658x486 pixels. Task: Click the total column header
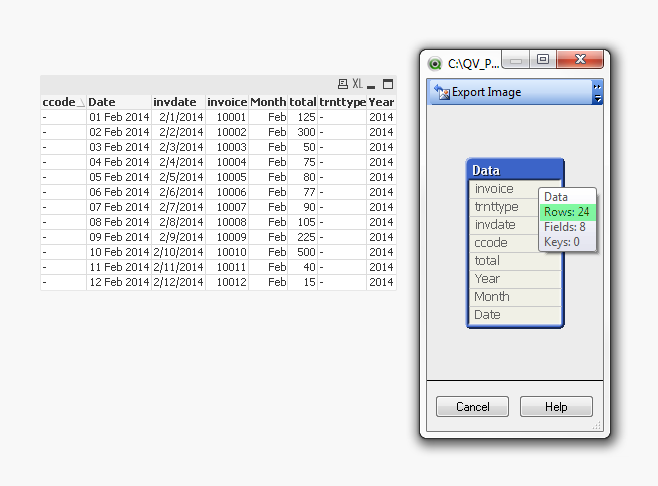tap(303, 102)
